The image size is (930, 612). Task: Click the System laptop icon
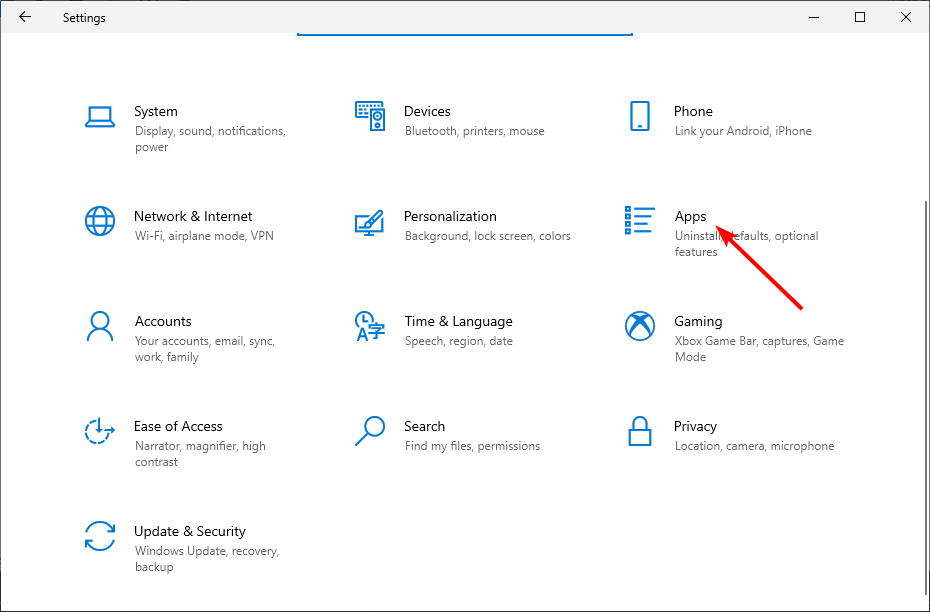(100, 116)
